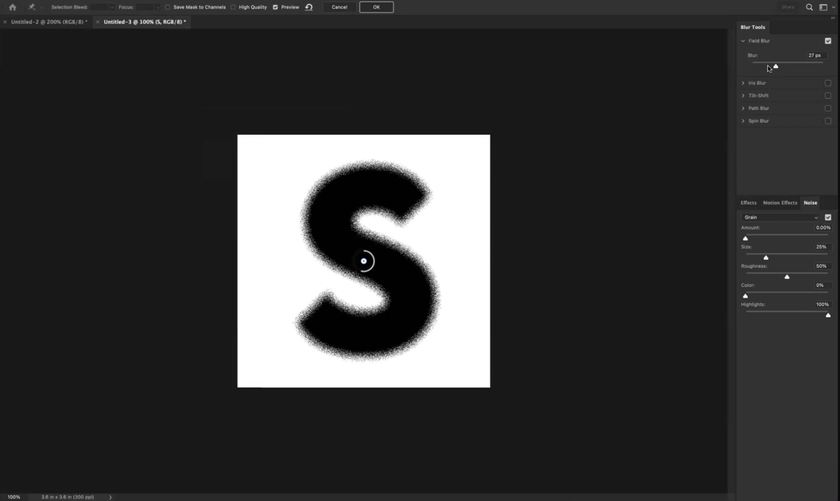
Task: Uncheck the Field Blur checkbox
Action: (828, 41)
